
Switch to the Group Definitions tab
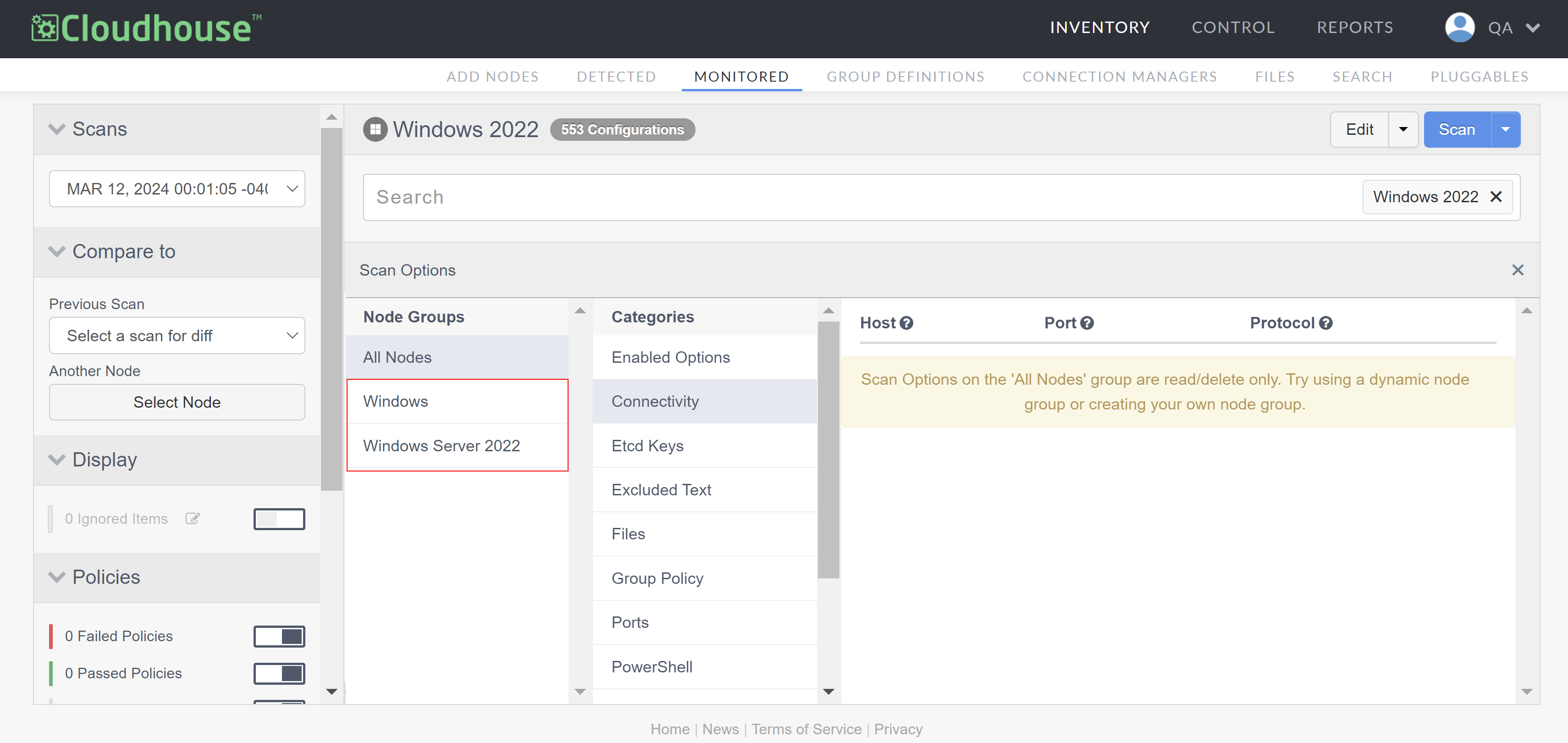click(905, 76)
